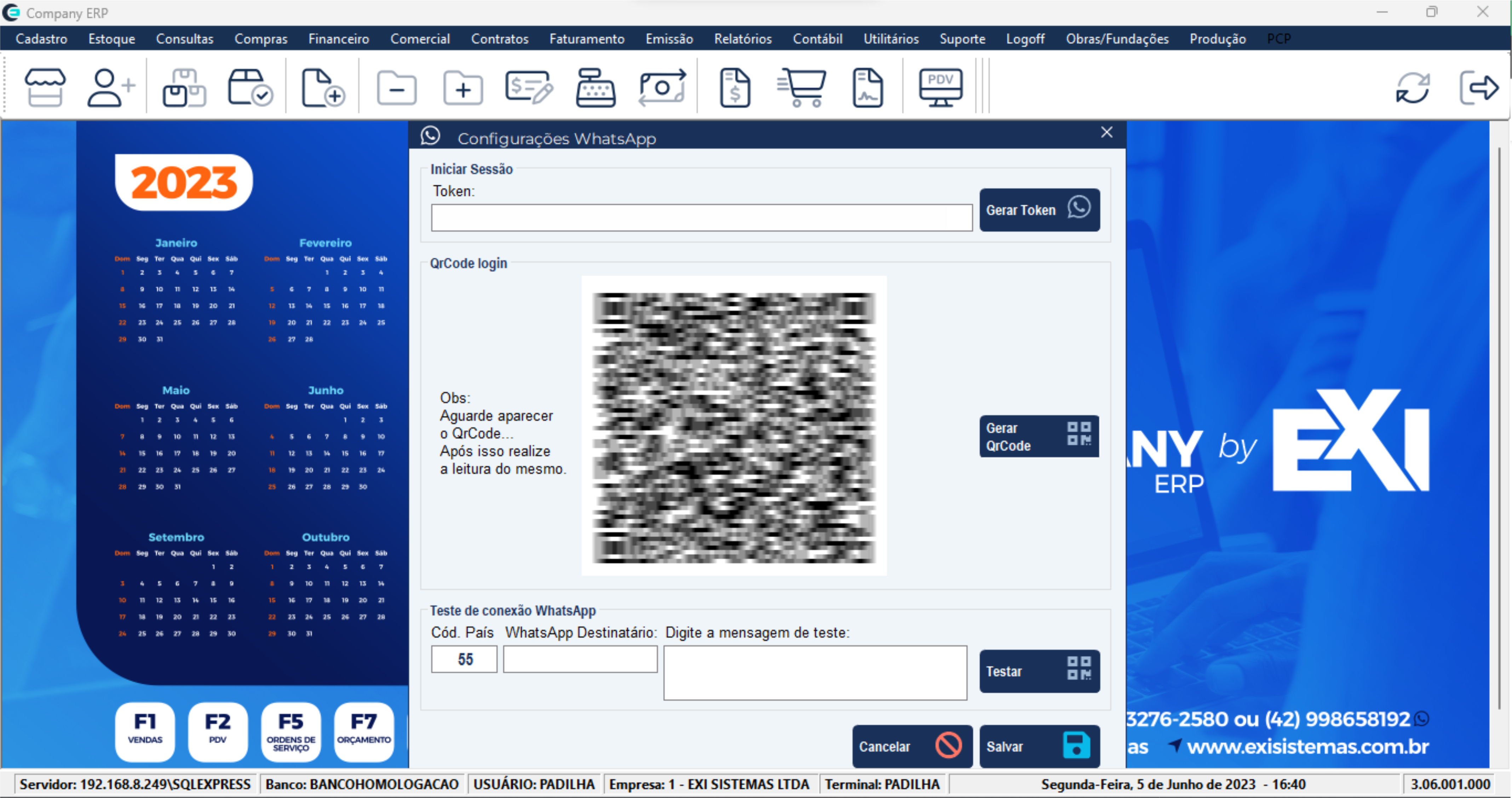Click the folder plus toolbar icon
This screenshot has width=1512, height=798.
pyautogui.click(x=463, y=89)
